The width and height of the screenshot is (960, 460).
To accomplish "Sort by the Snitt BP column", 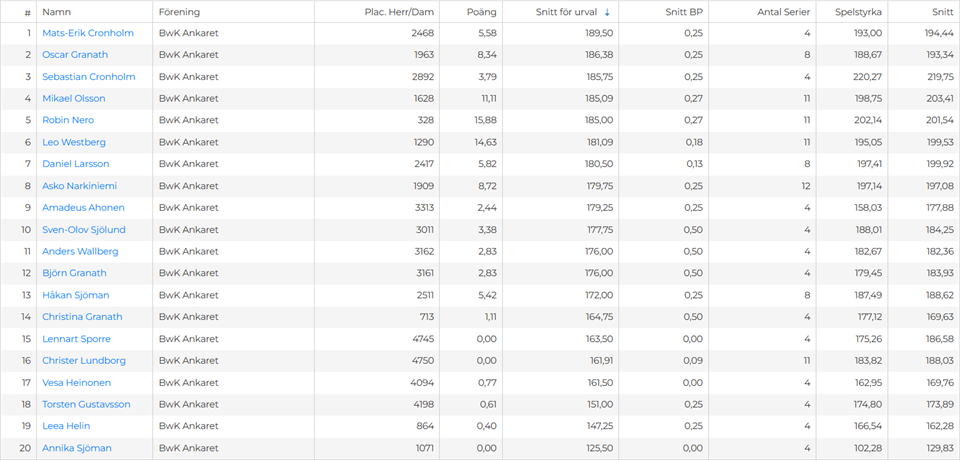I will (x=684, y=12).
